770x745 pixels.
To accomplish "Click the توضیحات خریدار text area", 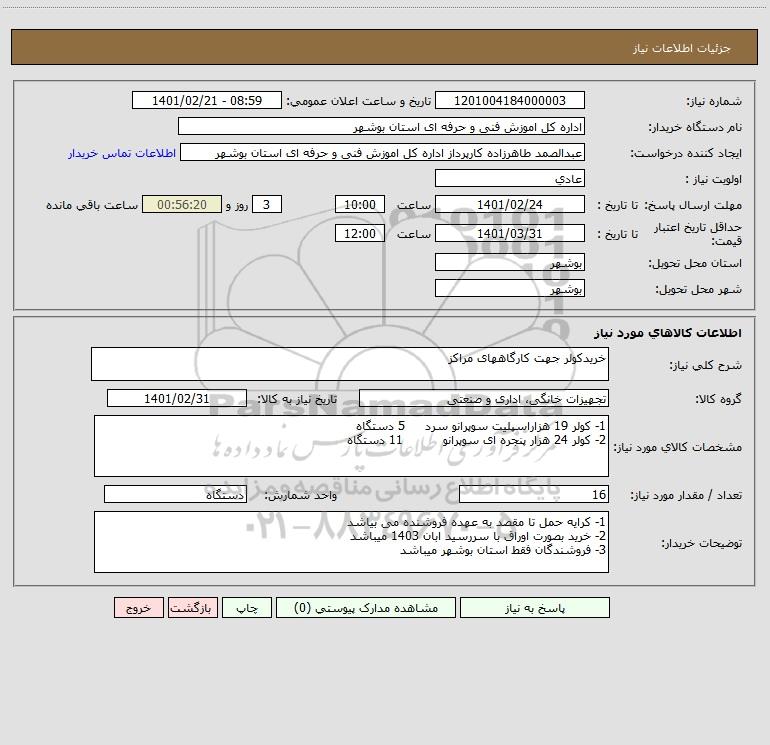I will point(351,542).
